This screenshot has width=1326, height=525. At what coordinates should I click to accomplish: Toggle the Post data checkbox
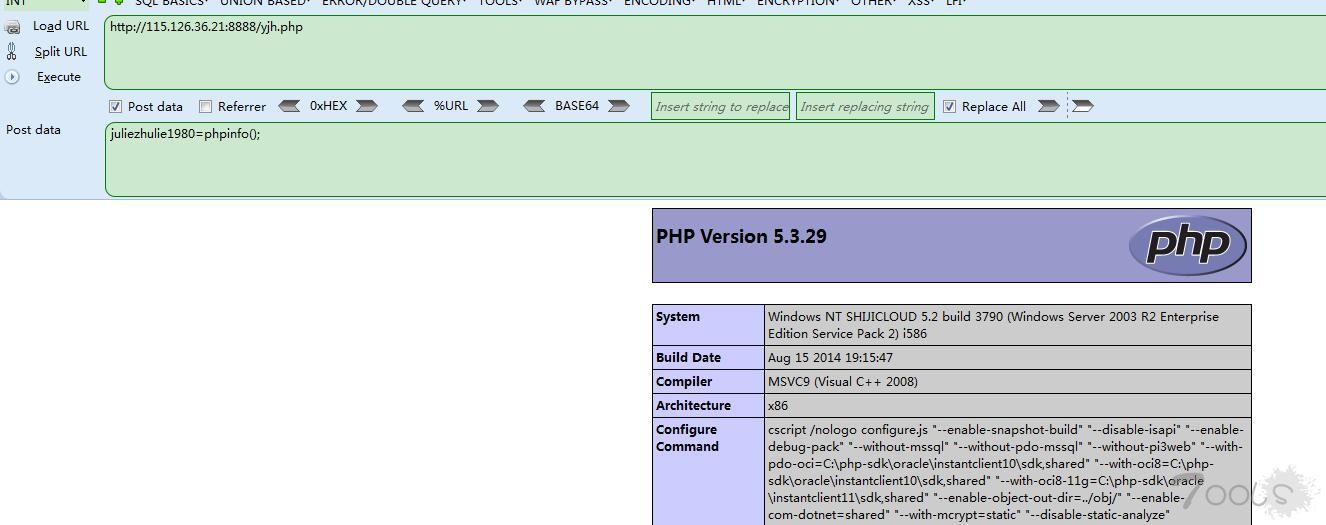115,106
